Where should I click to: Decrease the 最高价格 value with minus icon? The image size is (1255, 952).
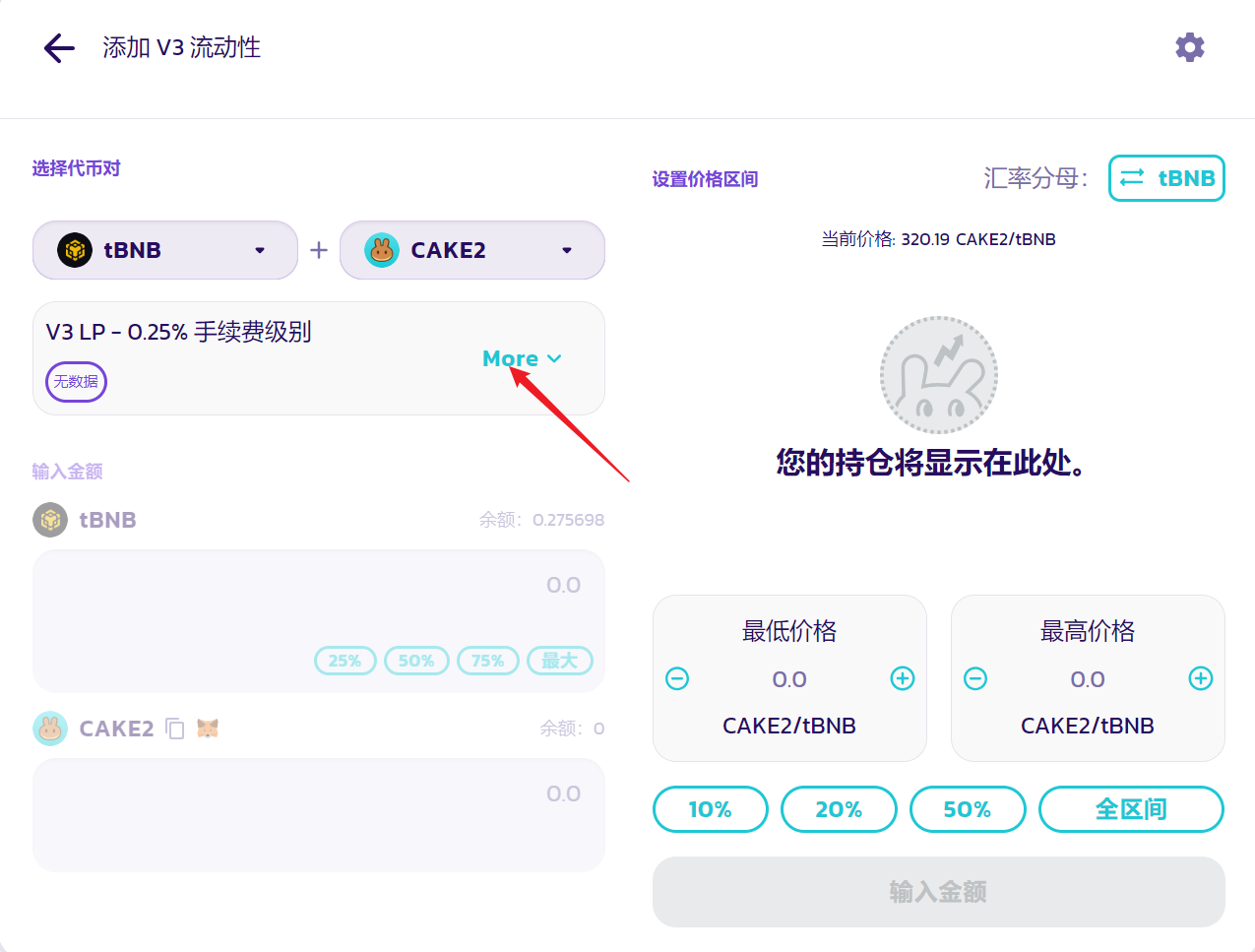(975, 678)
